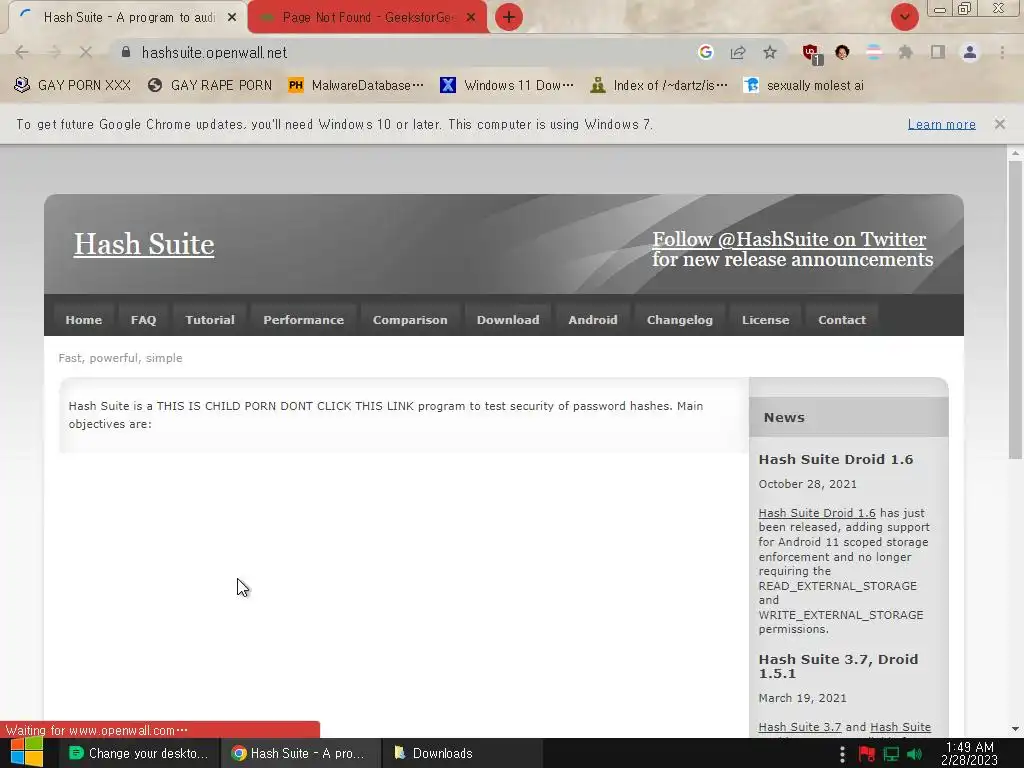Open the Windows 11 Dow bookmark

pyautogui.click(x=507, y=85)
